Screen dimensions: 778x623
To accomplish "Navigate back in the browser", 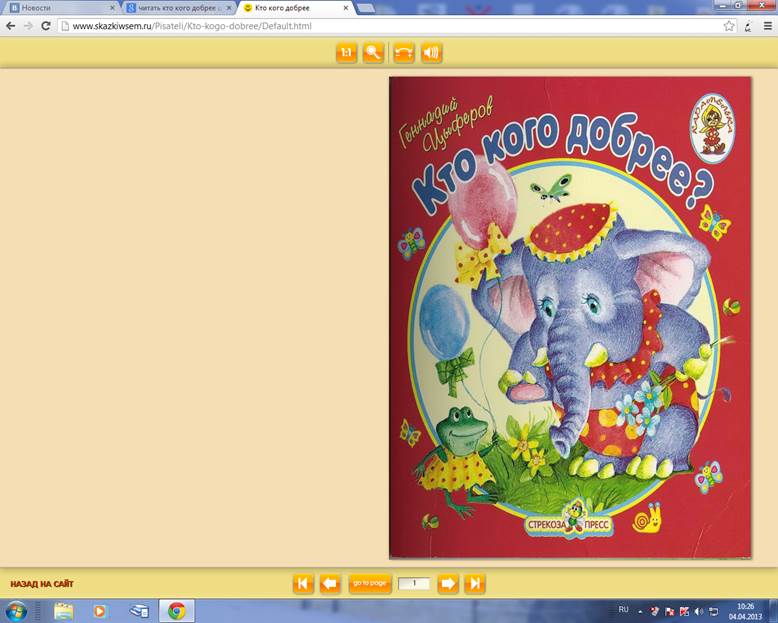I will (x=11, y=26).
